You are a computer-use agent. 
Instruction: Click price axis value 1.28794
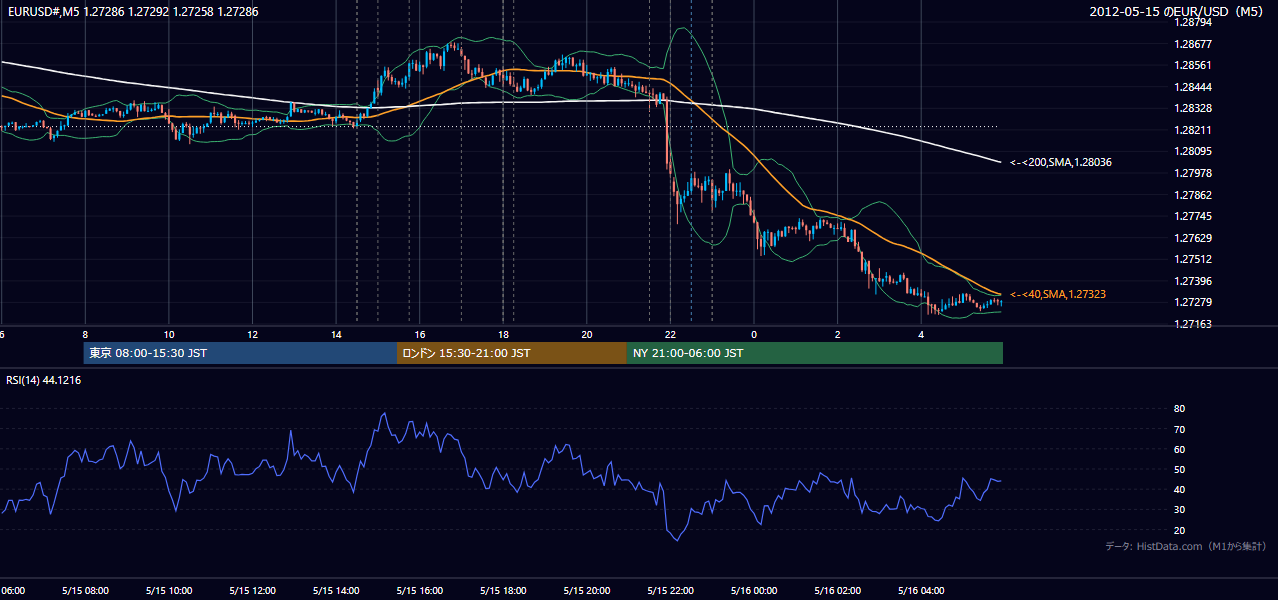pyautogui.click(x=1193, y=22)
